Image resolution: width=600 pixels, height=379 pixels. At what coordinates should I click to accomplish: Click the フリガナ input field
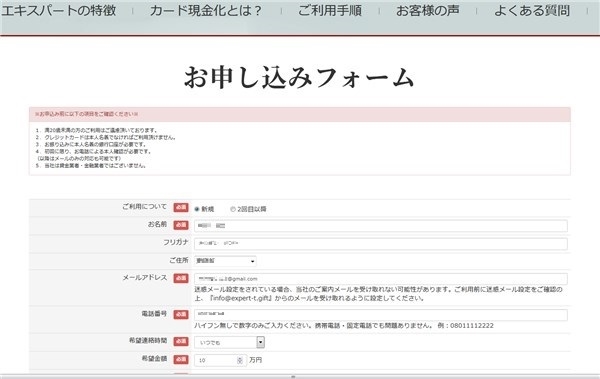click(x=381, y=243)
